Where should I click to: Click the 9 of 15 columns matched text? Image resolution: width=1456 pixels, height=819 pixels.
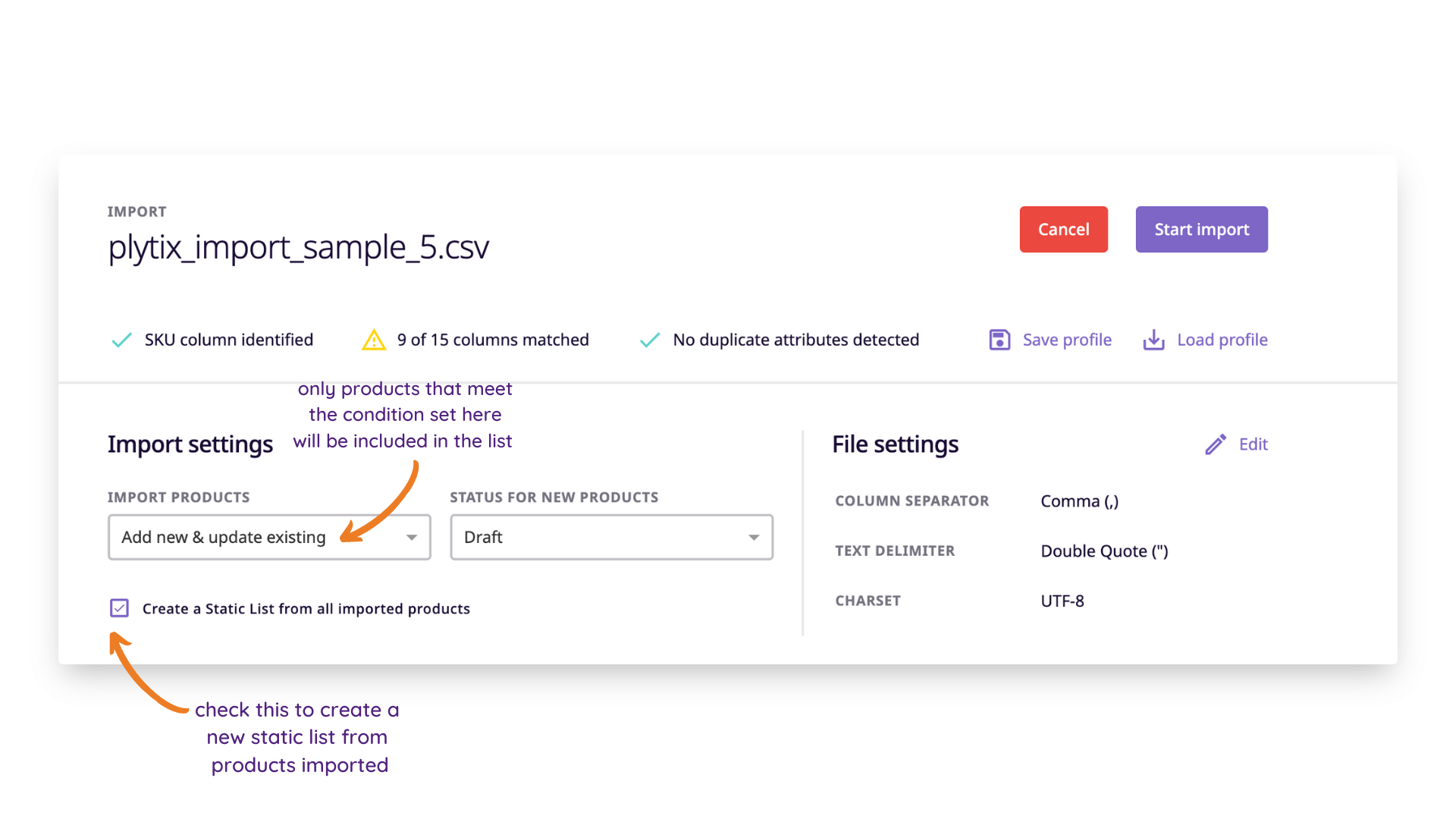[x=493, y=340]
